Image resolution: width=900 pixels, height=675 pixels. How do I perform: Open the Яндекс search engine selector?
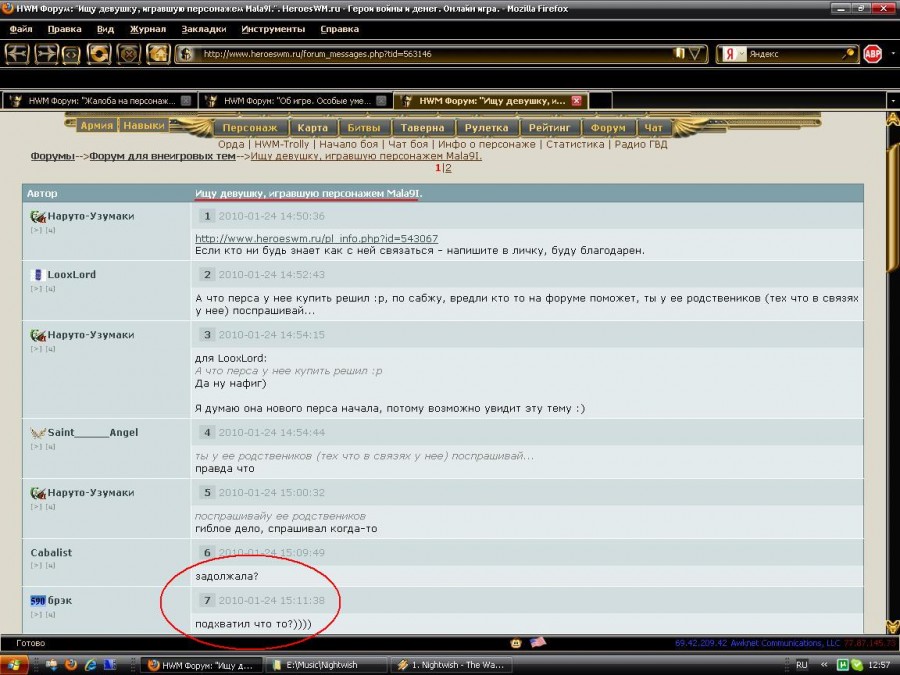click(x=732, y=54)
